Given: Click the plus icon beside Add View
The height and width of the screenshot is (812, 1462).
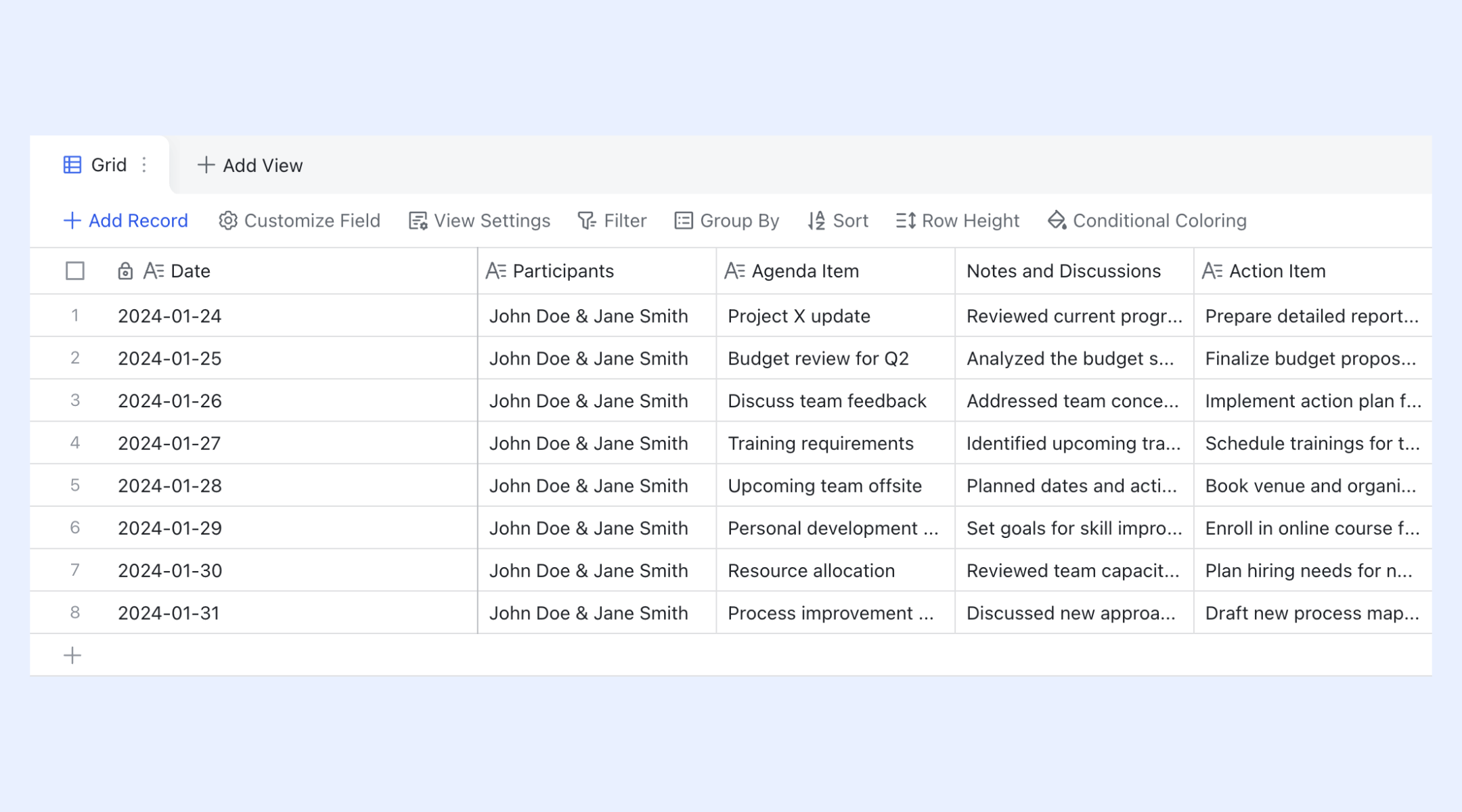Looking at the screenshot, I should [x=206, y=165].
